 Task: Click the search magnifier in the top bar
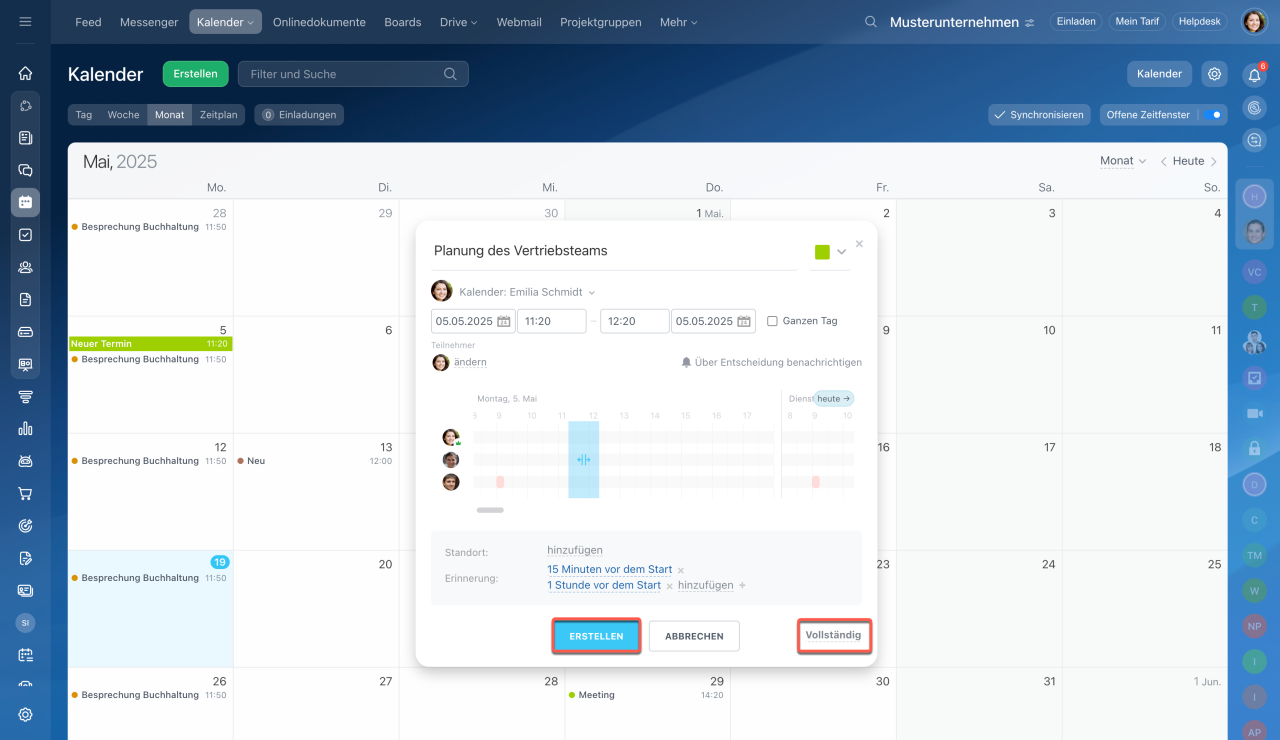871,22
